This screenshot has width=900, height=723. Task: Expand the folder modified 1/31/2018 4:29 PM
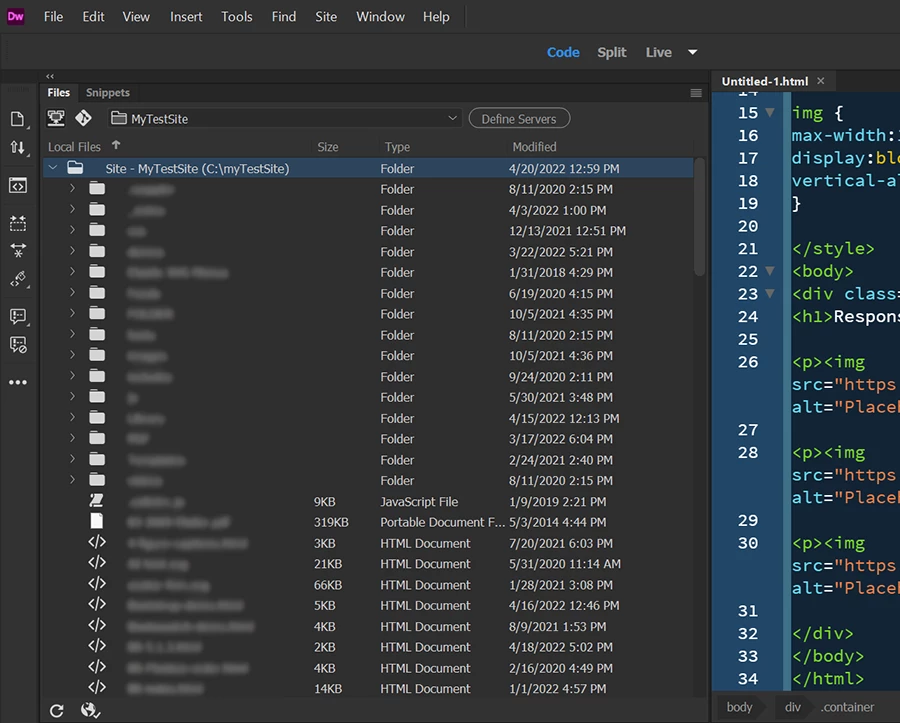pos(72,271)
